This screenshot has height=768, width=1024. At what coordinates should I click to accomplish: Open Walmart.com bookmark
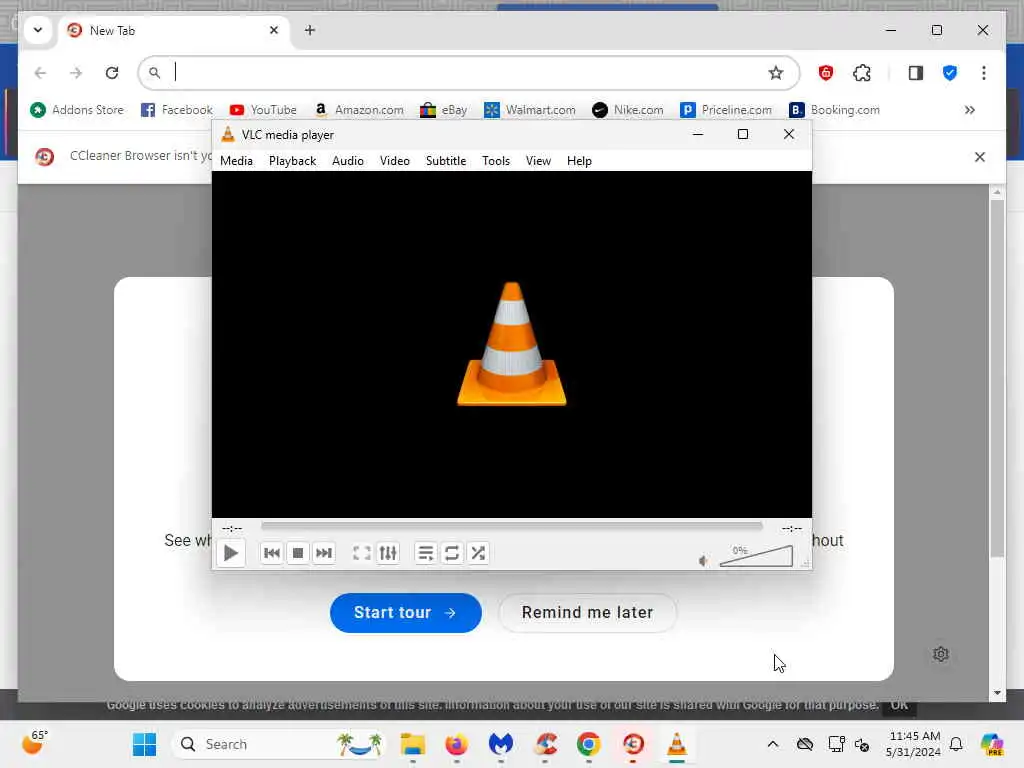coord(530,110)
